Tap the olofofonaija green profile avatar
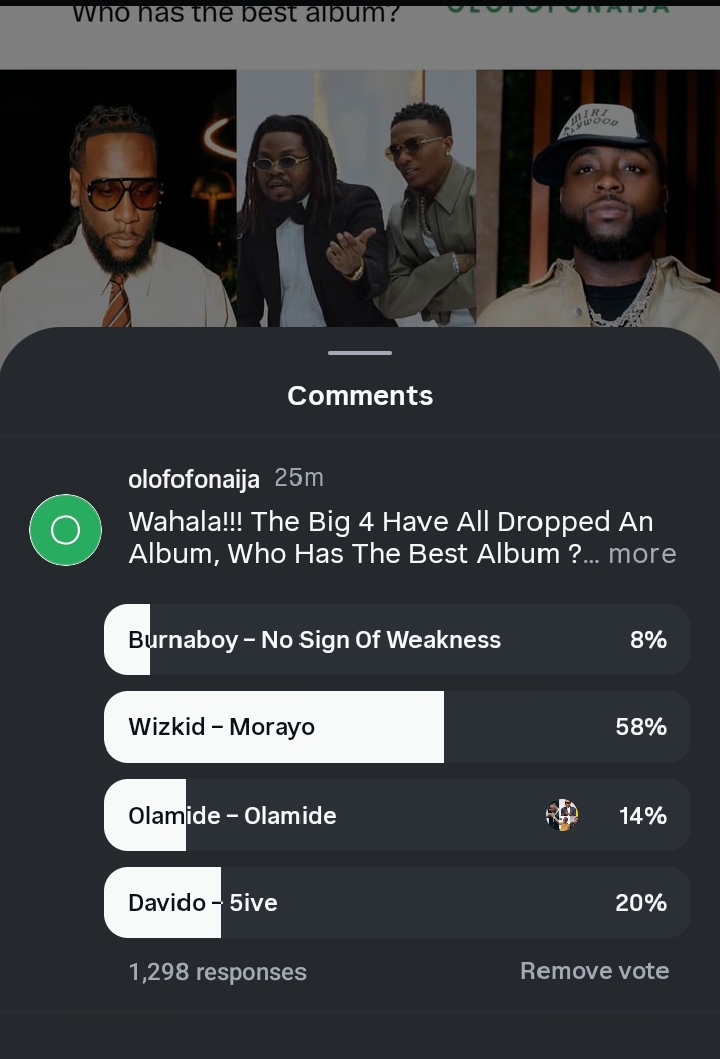 click(x=66, y=530)
